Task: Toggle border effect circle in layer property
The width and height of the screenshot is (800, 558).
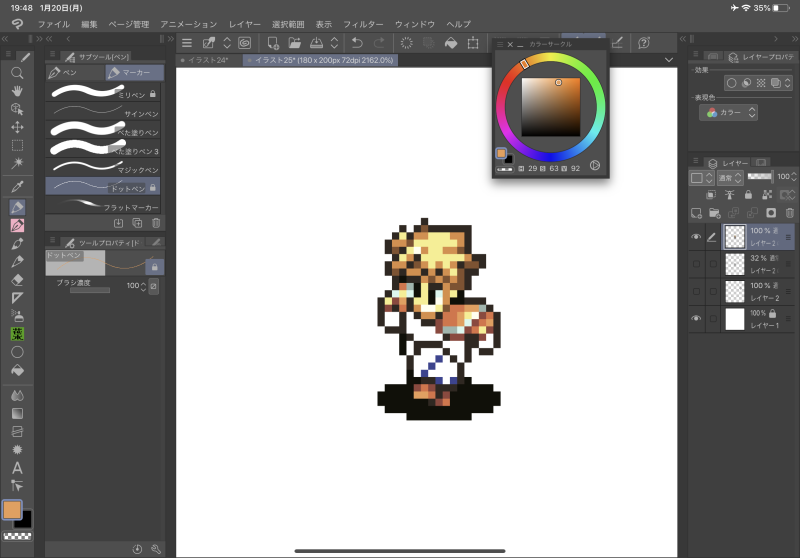Action: [x=731, y=83]
